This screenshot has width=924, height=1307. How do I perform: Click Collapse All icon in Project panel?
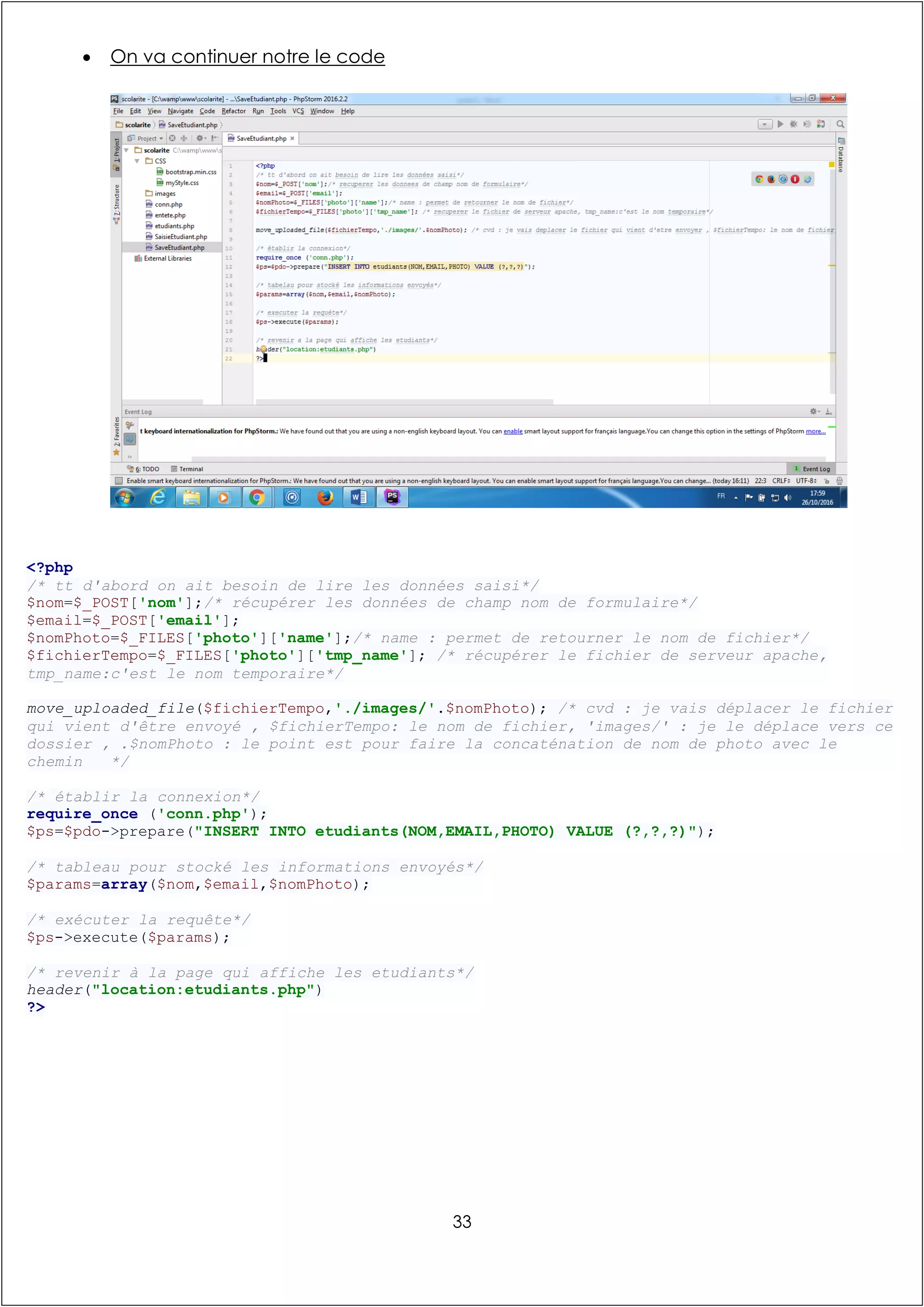point(184,139)
